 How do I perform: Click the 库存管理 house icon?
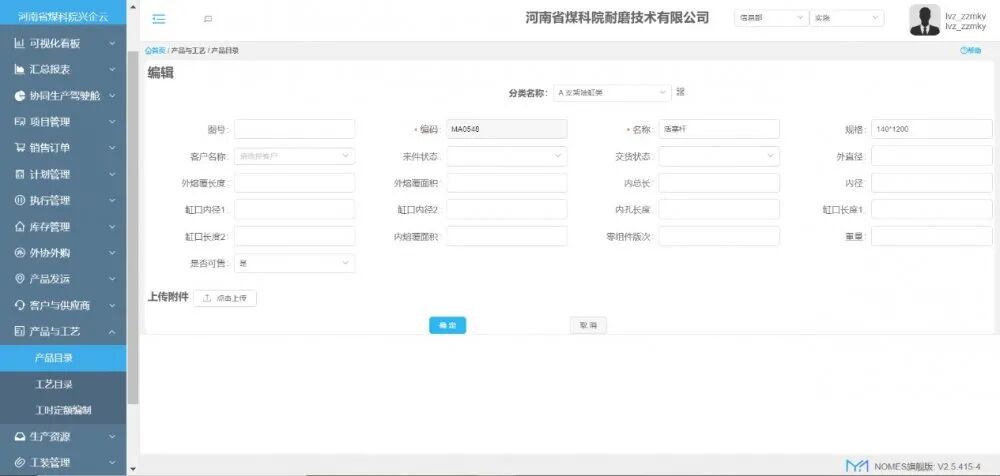pos(19,227)
